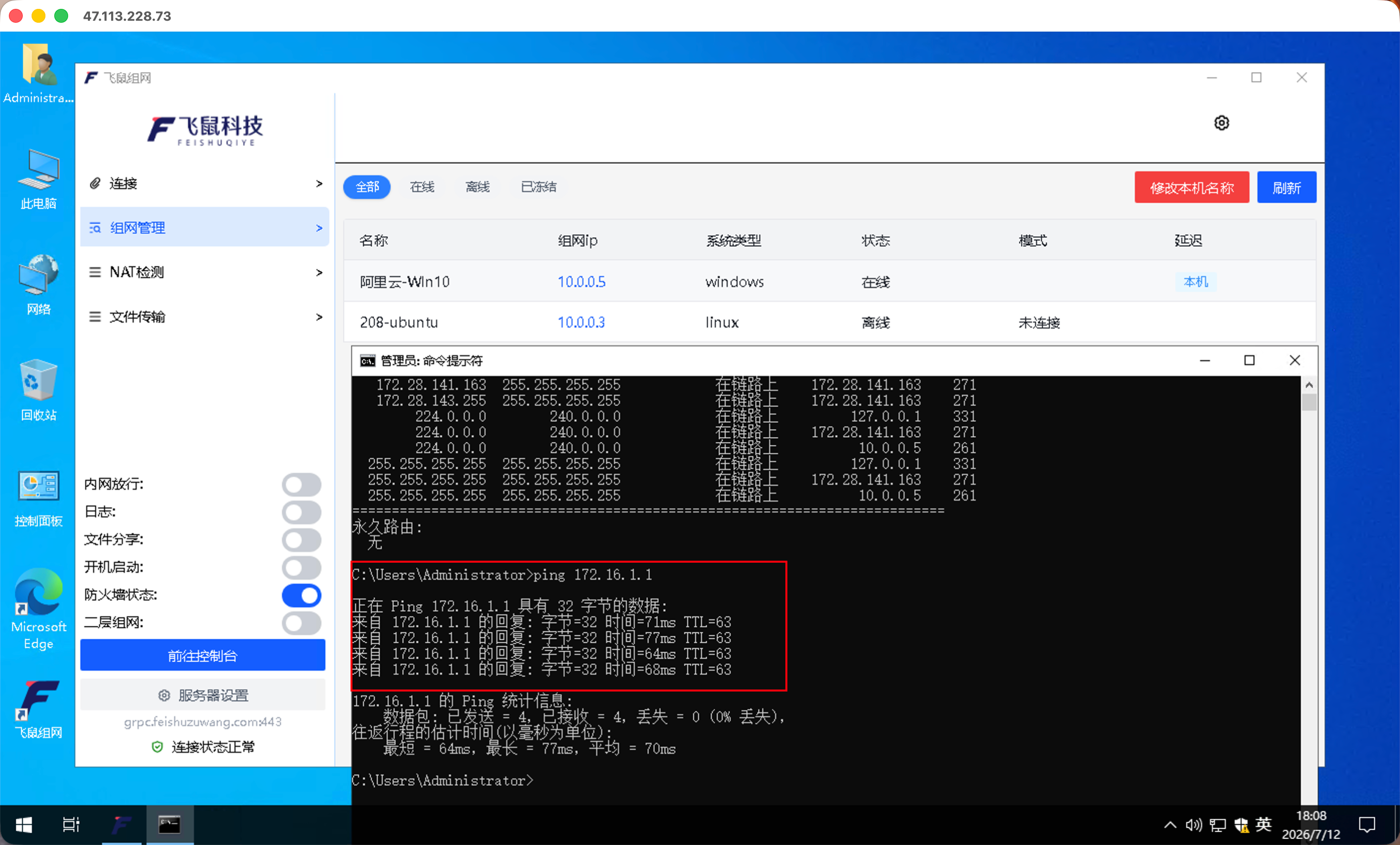The width and height of the screenshot is (1400, 845).
Task: Expand the NAT检测 menu entry
Action: (x=204, y=272)
